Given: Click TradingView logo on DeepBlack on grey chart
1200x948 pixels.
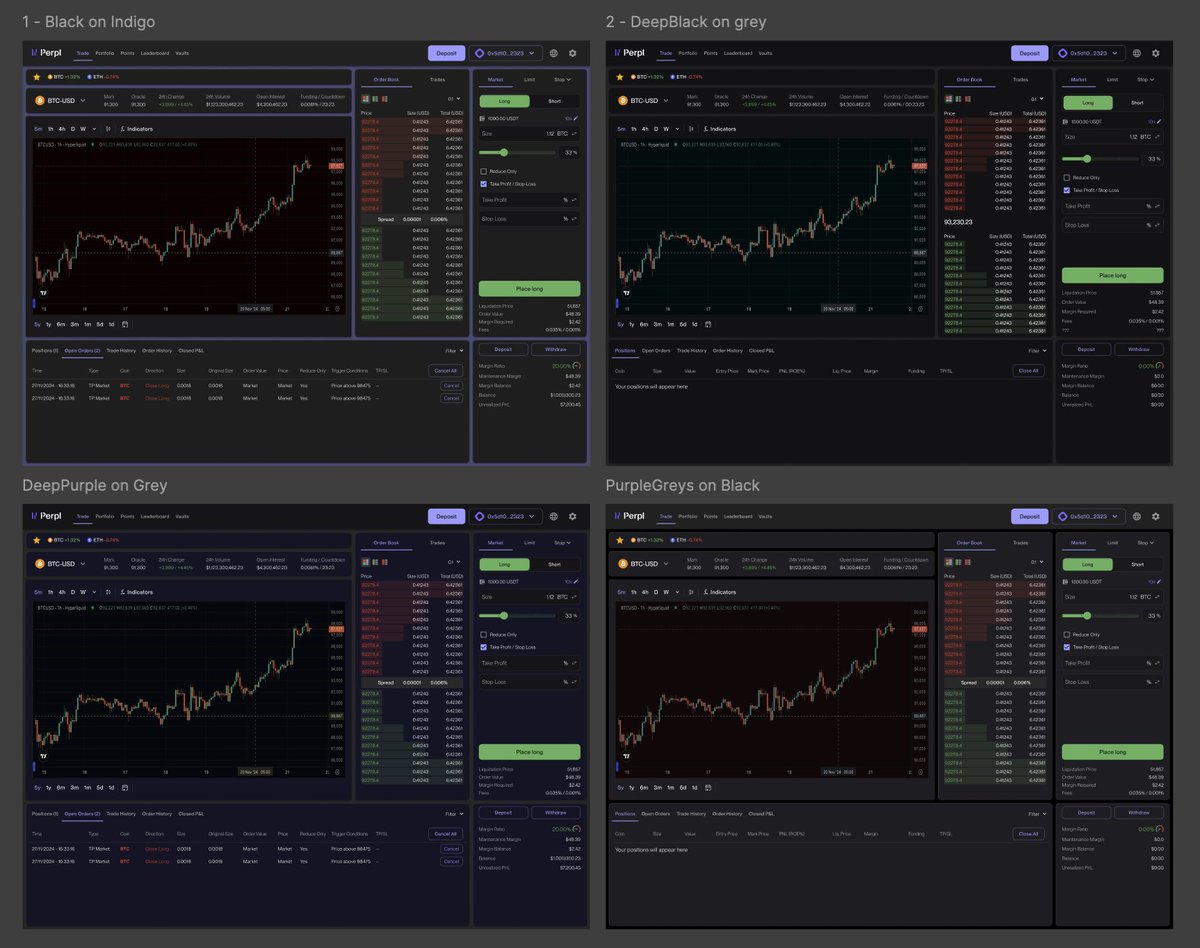Looking at the screenshot, I should (x=627, y=293).
